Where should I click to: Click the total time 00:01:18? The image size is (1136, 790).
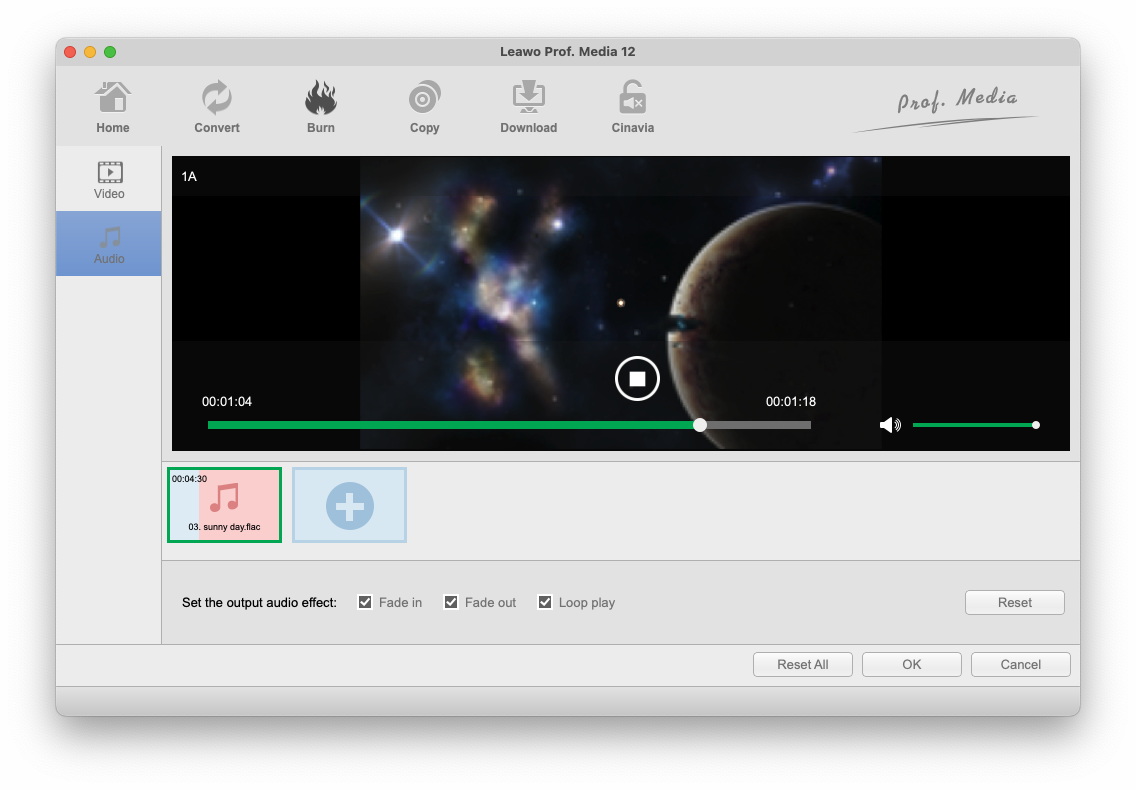pos(790,402)
